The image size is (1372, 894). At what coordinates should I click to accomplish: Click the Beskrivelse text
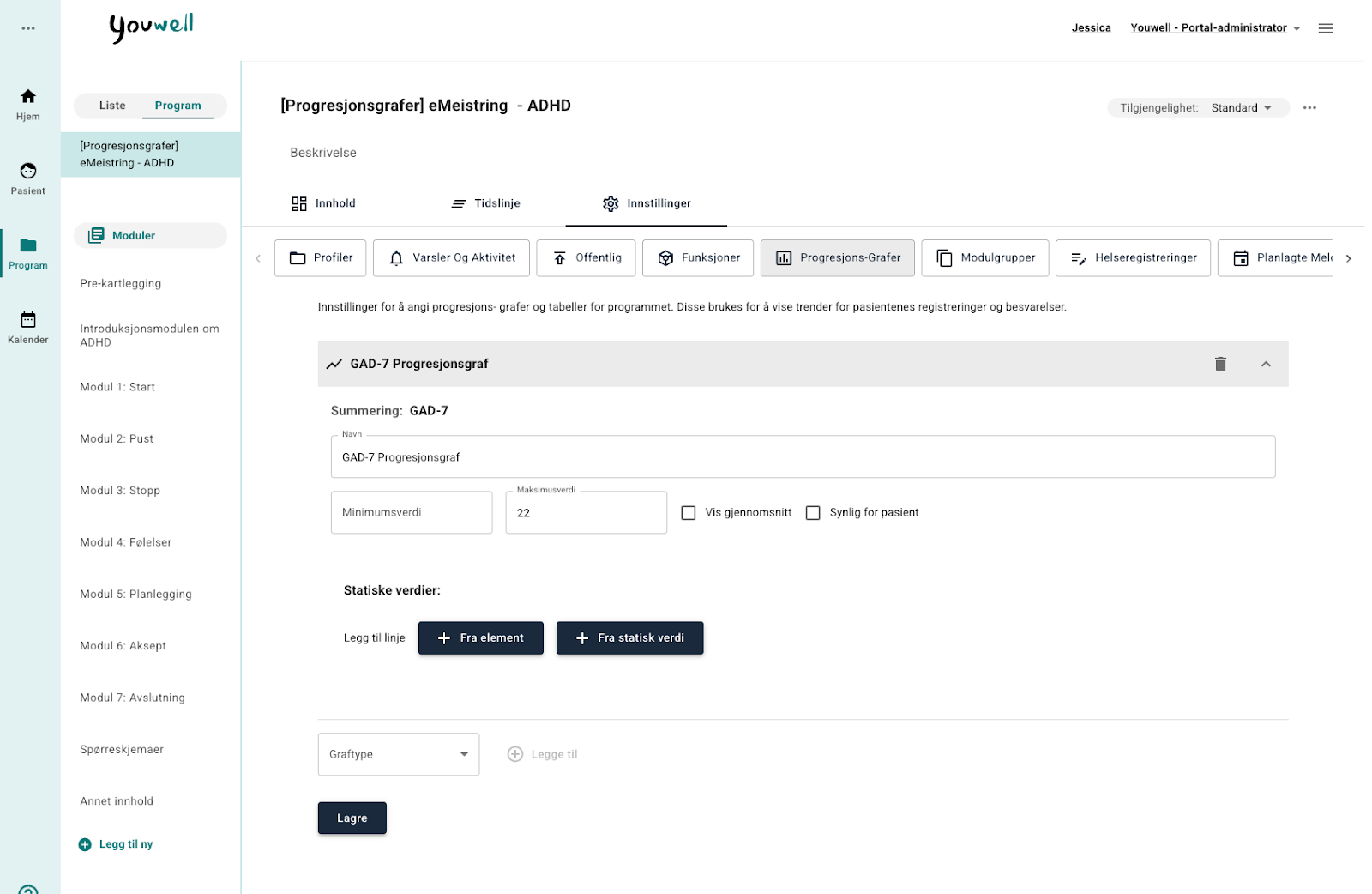pos(323,153)
